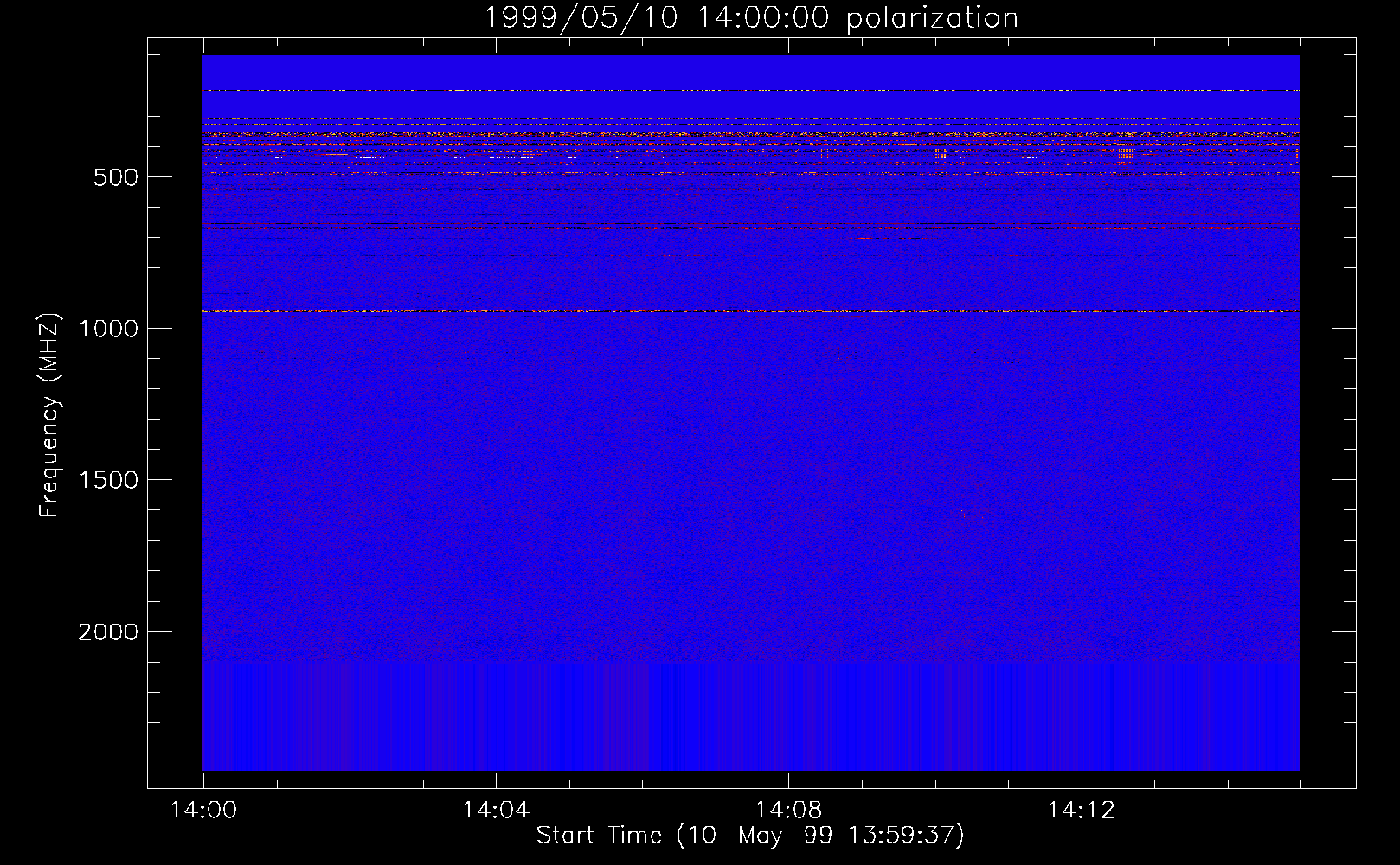Click the plot title '1999/05/10 14:00:00 polarization'
This screenshot has width=1400, height=865.
click(x=751, y=18)
